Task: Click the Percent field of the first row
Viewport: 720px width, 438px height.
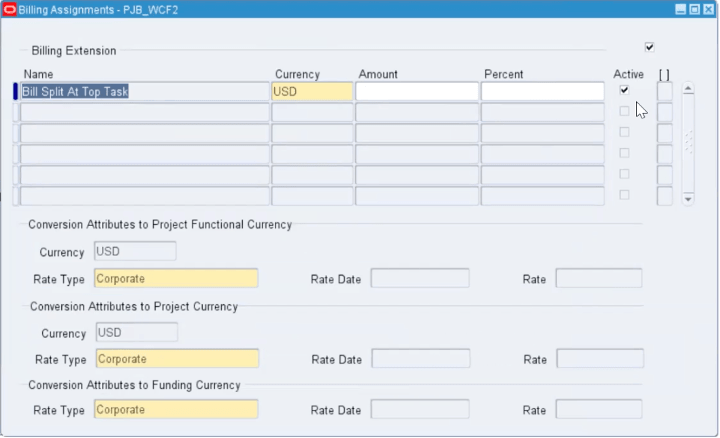Action: pos(543,91)
